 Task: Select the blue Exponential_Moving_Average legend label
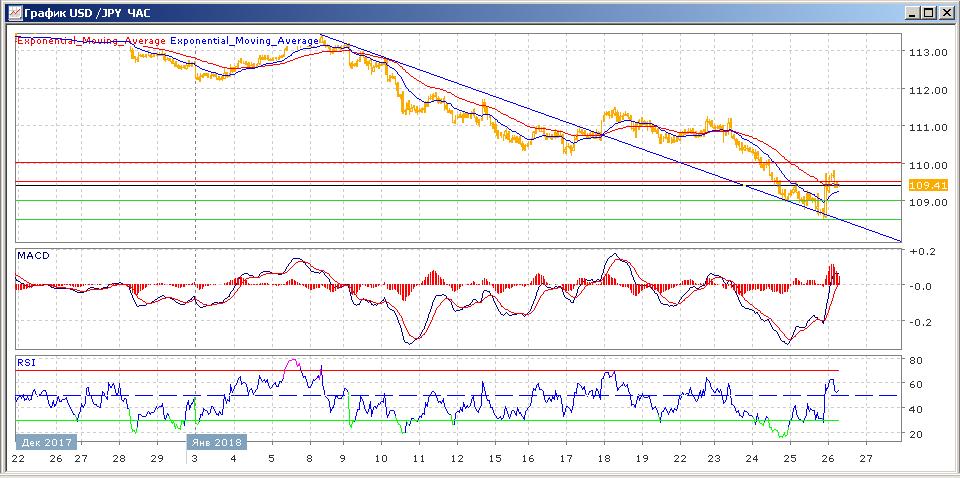click(x=245, y=40)
